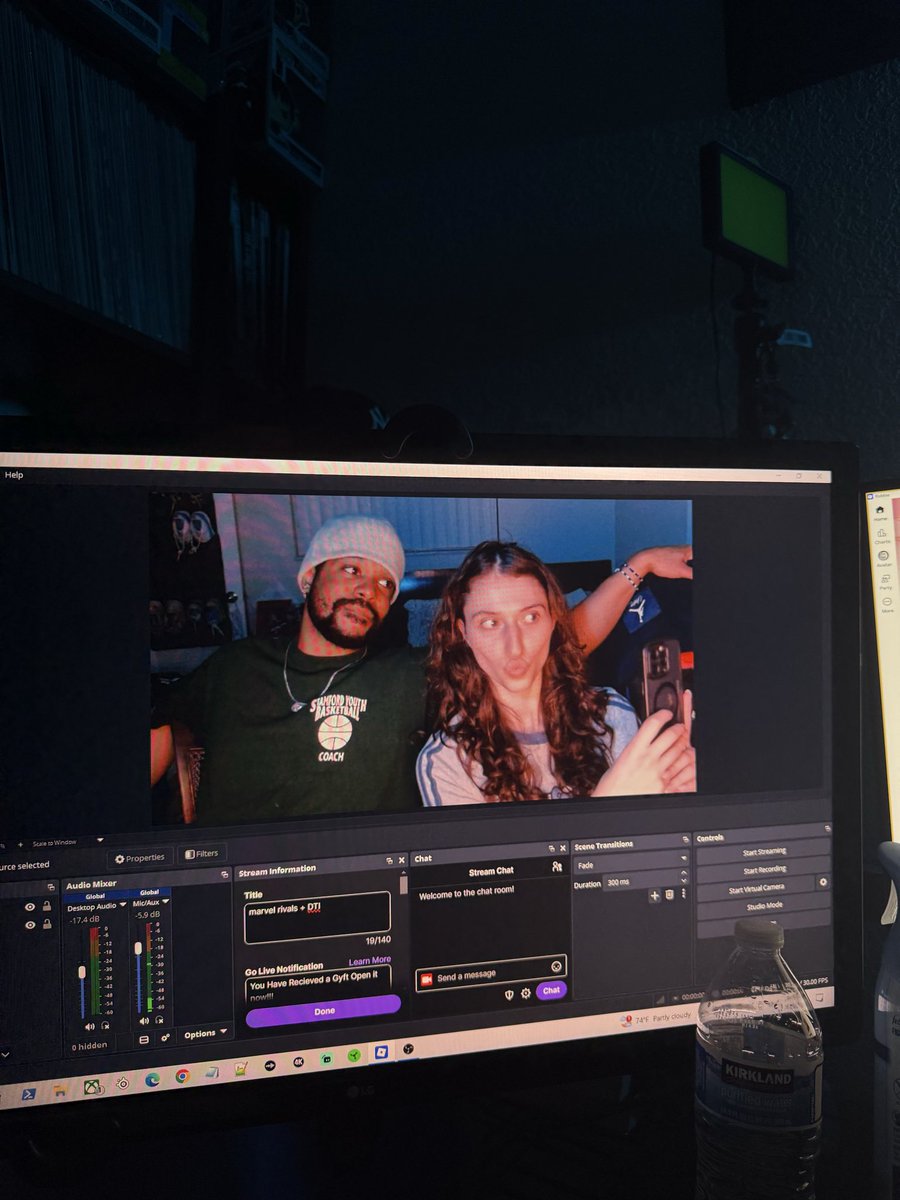
Task: Open Scale to Window preview dropdown
Action: tap(66, 842)
